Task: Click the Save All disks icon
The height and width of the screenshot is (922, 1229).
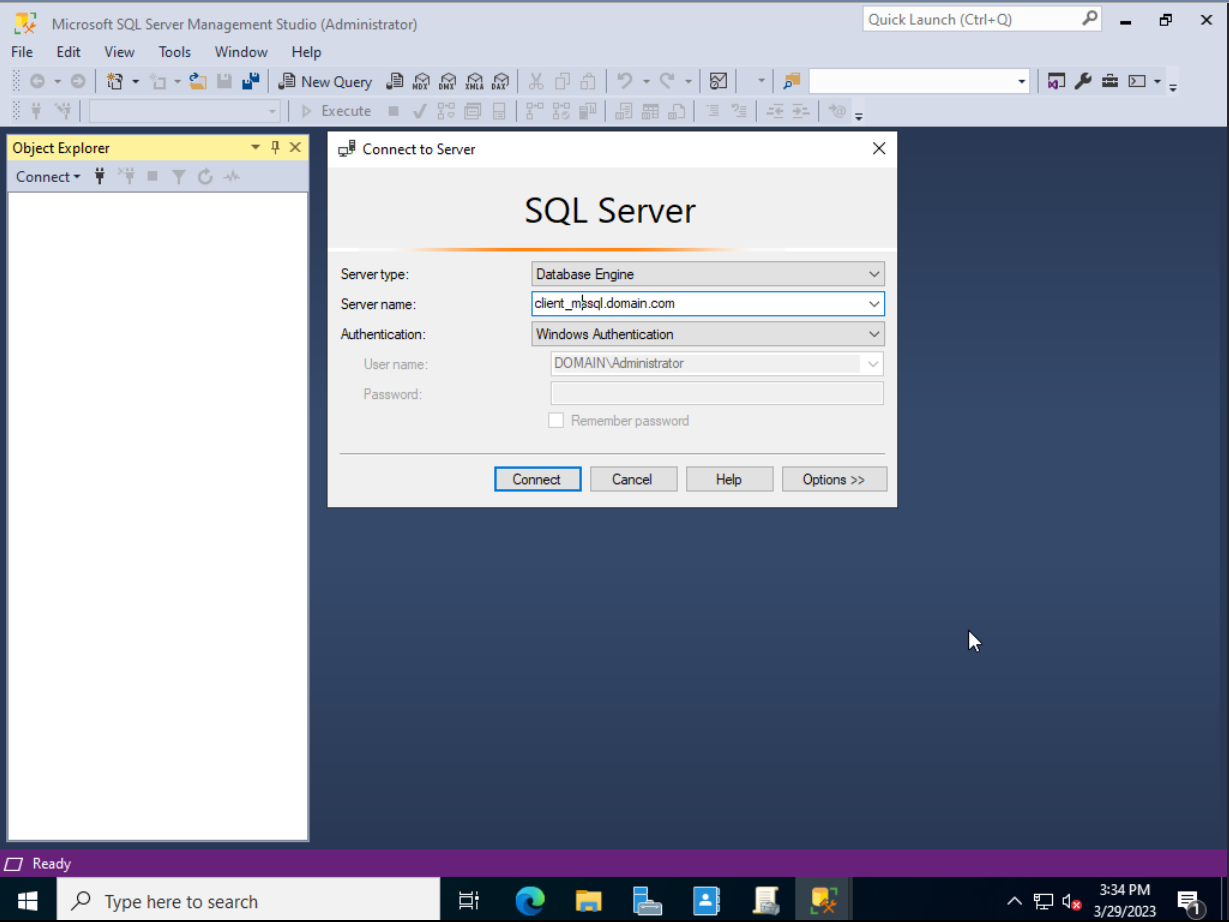Action: (250, 82)
